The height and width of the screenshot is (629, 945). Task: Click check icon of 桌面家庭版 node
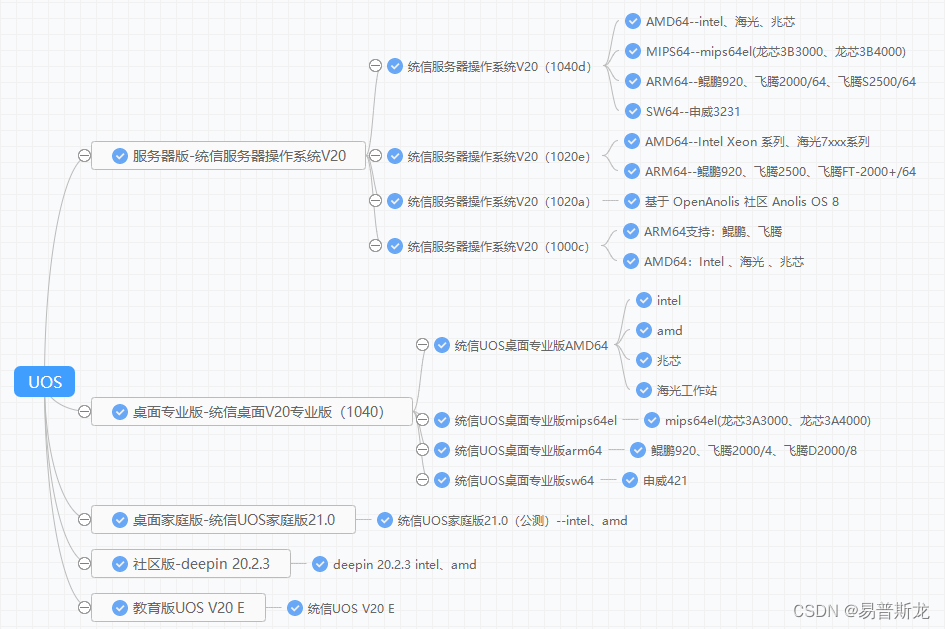click(120, 520)
